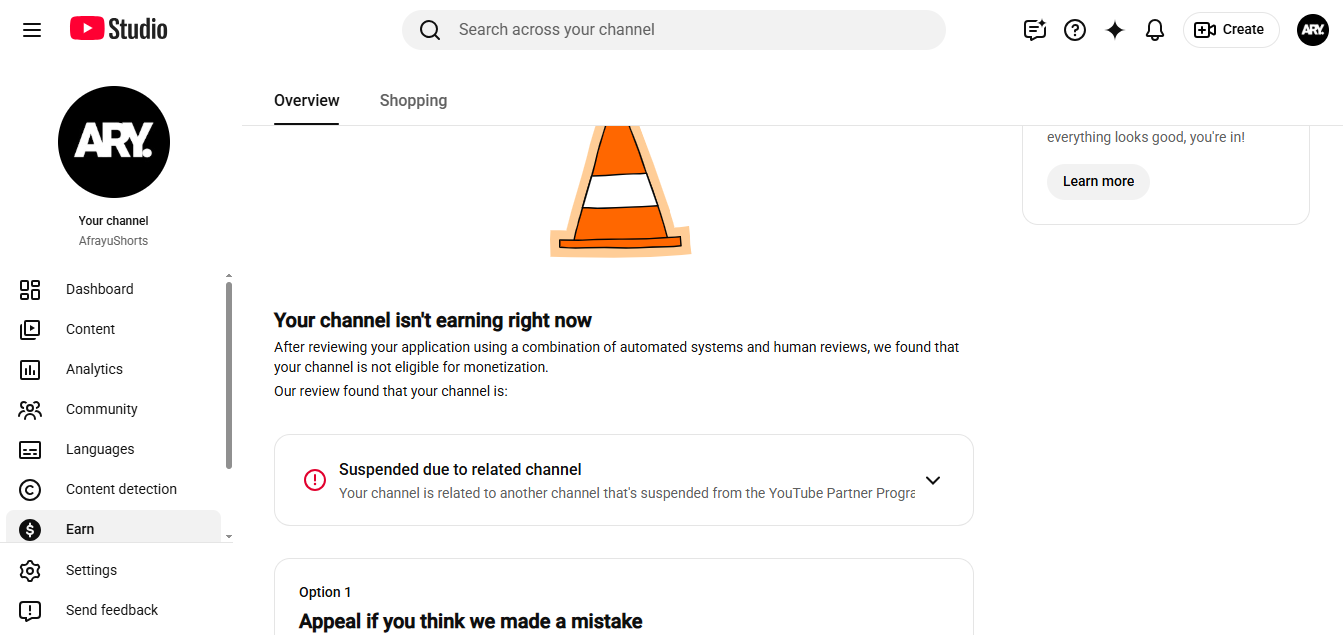
Task: Open the notifications bell
Action: point(1155,30)
